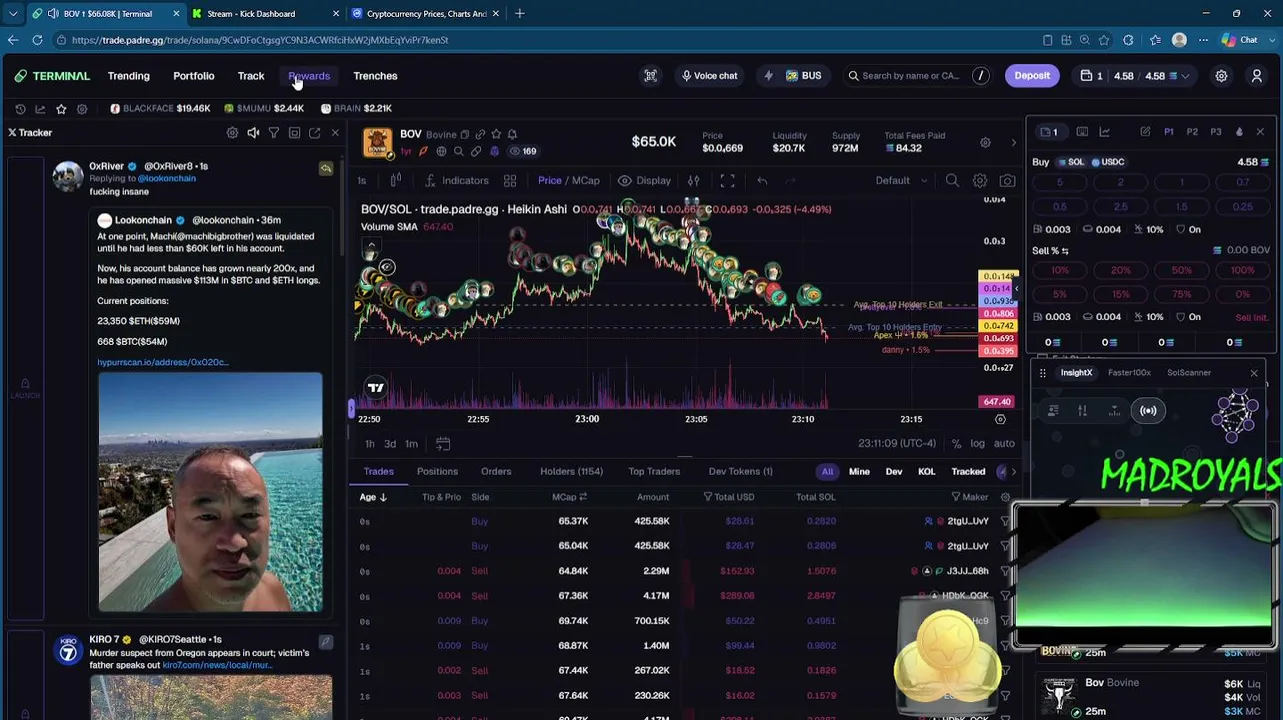Viewport: 1283px width, 720px height.
Task: Go to the Track page
Action: [x=251, y=76]
